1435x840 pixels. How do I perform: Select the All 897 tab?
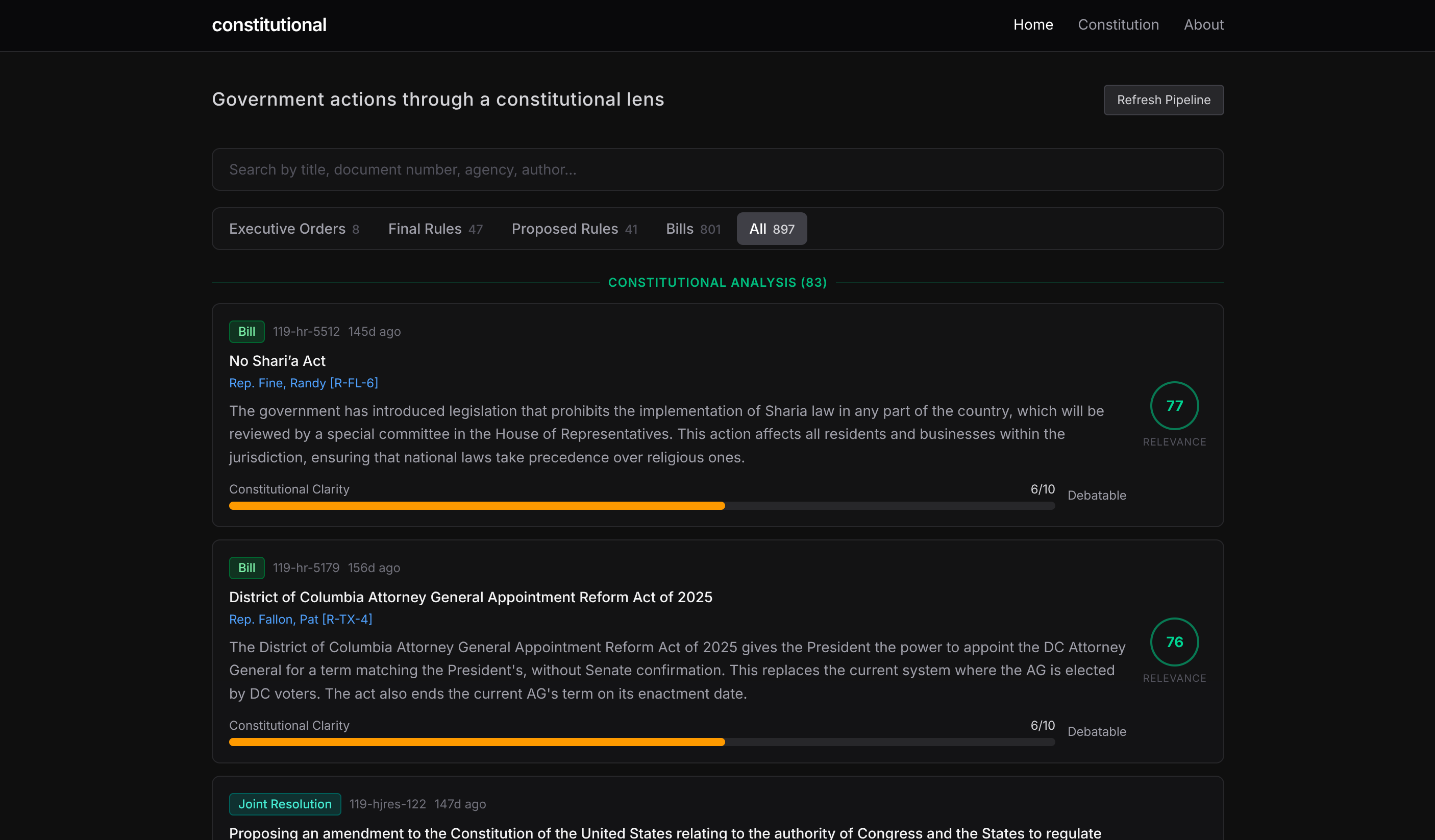771,229
